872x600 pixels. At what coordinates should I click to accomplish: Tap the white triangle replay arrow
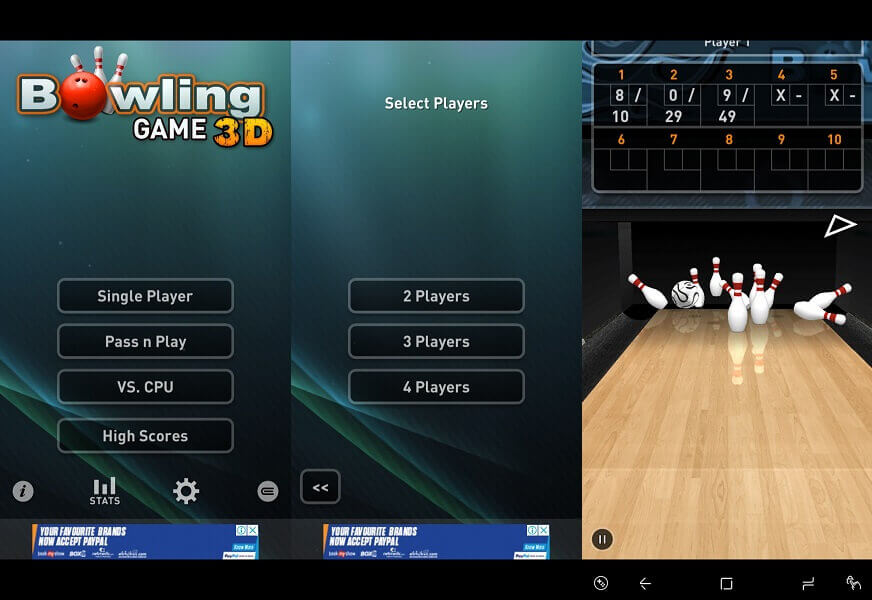[839, 226]
